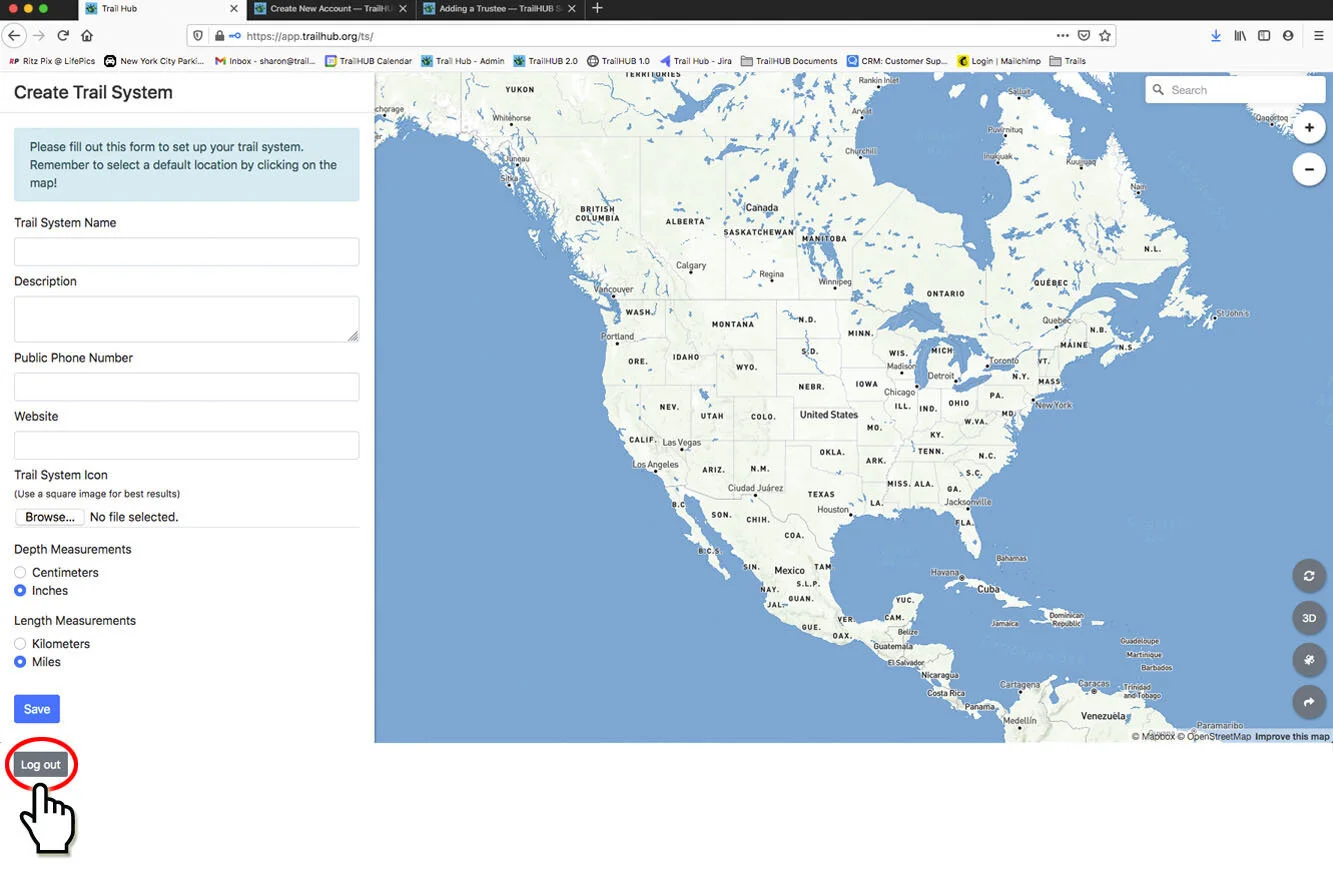Open the TrailHUB Calendar bookmark
Screen dimensions: 1333x881
pyautogui.click(x=369, y=61)
